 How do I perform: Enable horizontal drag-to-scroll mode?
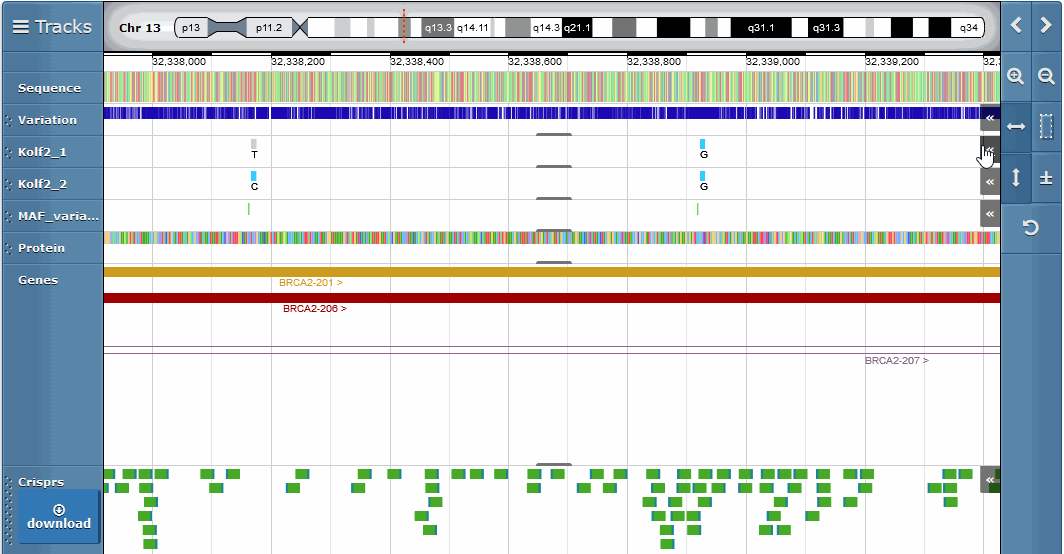pos(1016,126)
